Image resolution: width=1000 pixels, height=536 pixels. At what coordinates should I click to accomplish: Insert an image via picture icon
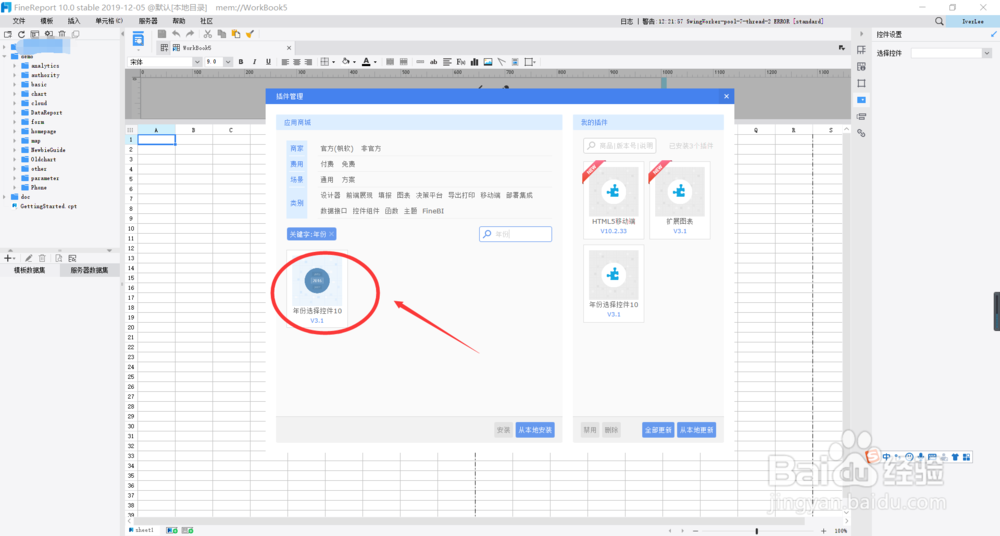[x=488, y=62]
